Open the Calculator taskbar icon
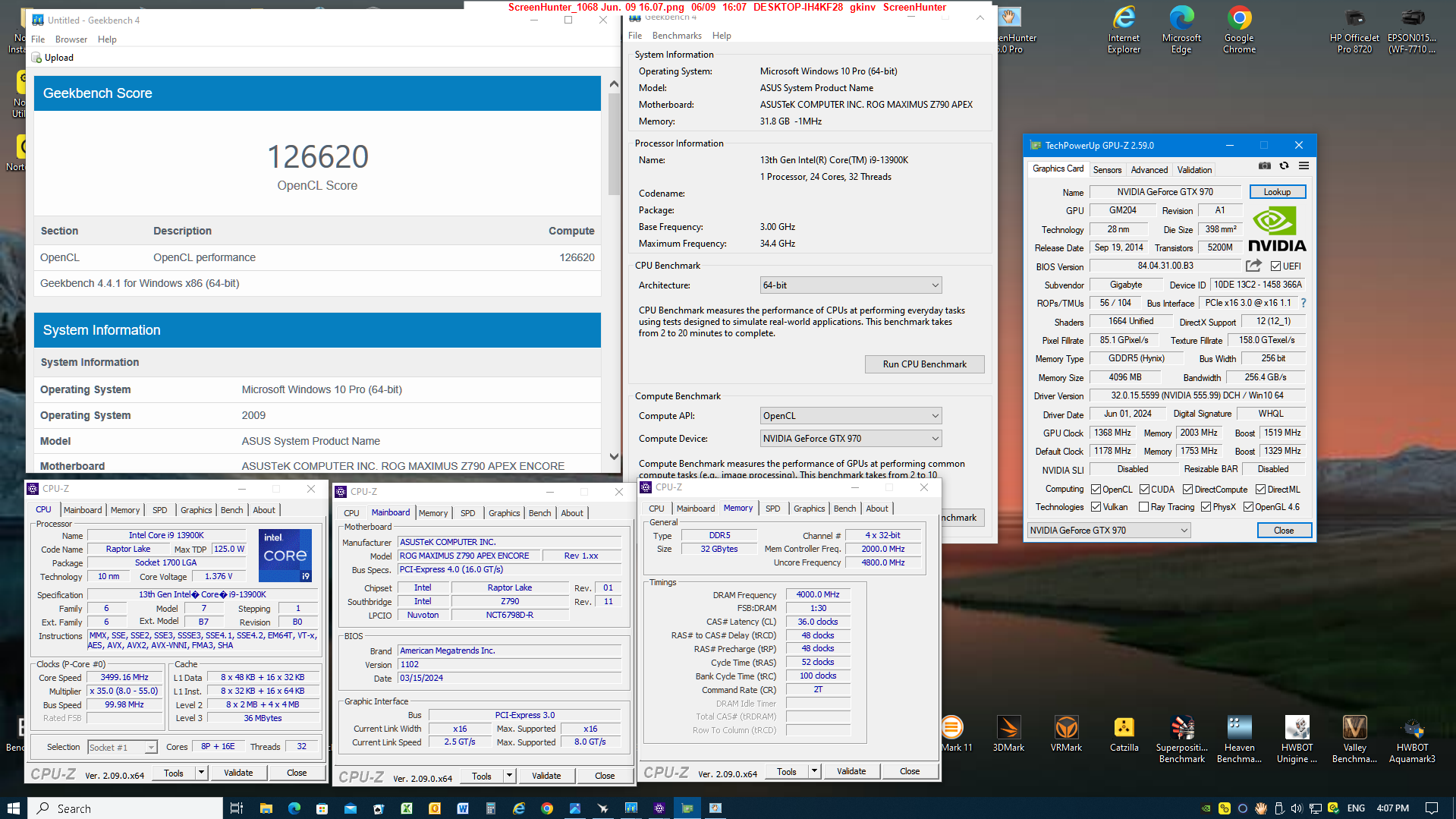The height and width of the screenshot is (819, 1456). pos(491,808)
